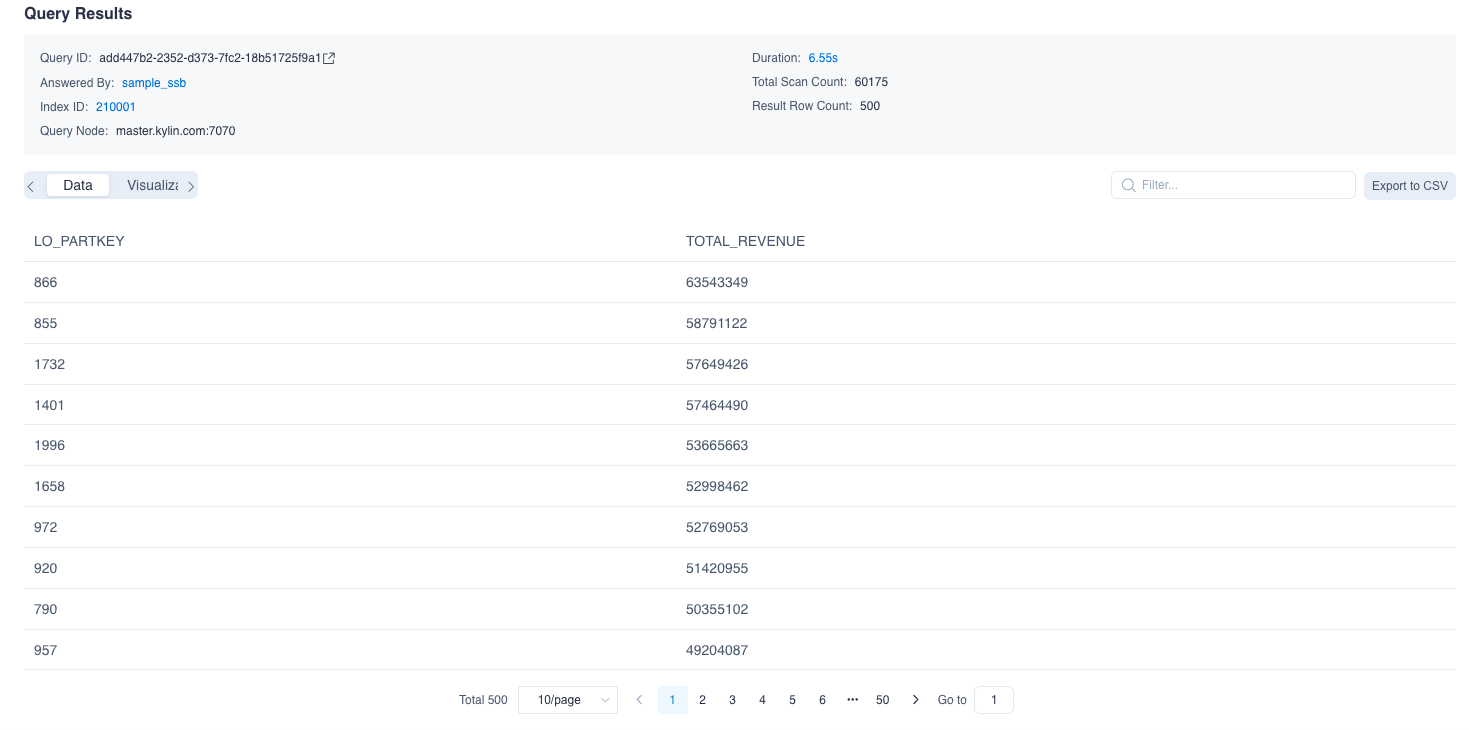Jump to page 50 of results
The width and height of the screenshot is (1469, 730).
coord(882,700)
